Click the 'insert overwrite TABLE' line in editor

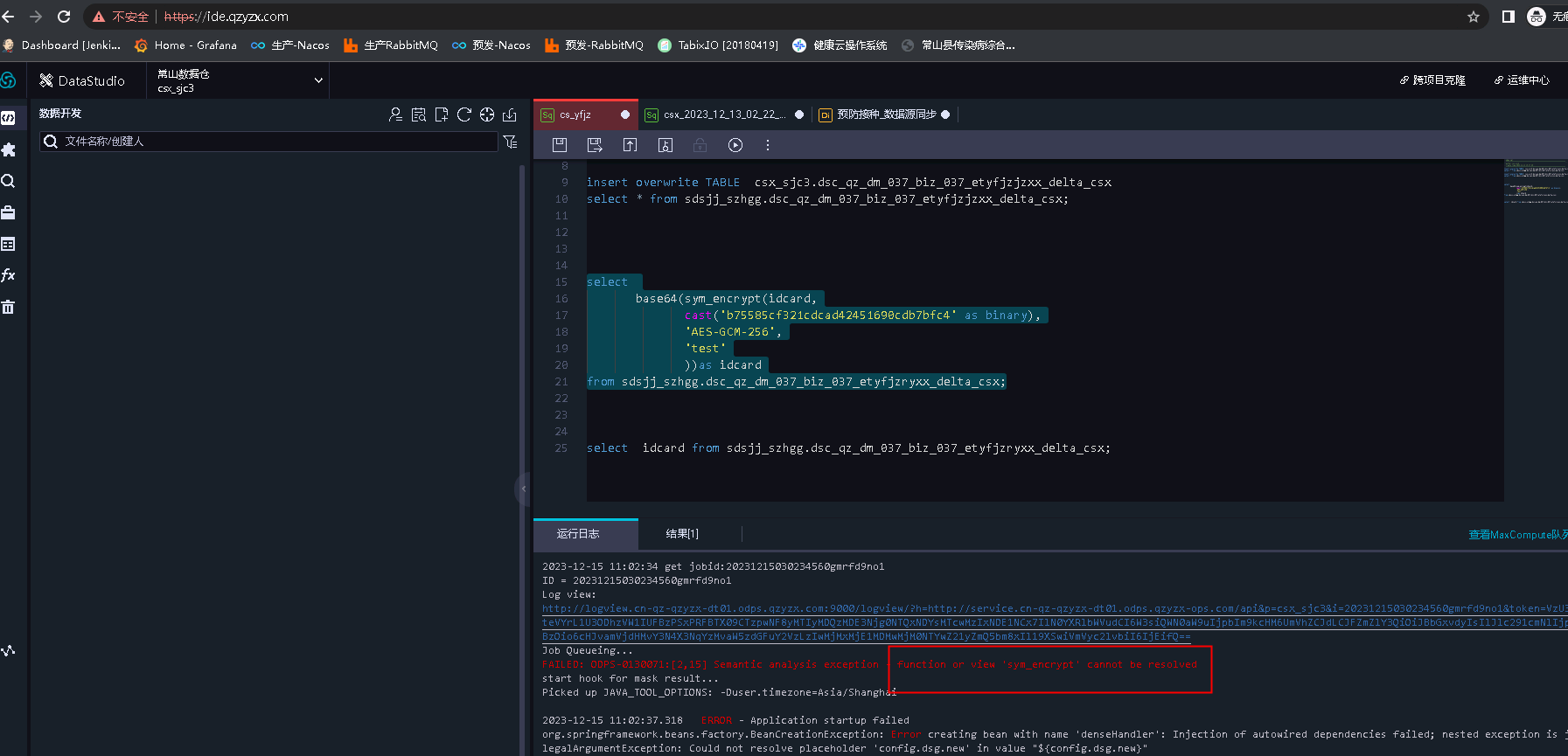tap(849, 183)
